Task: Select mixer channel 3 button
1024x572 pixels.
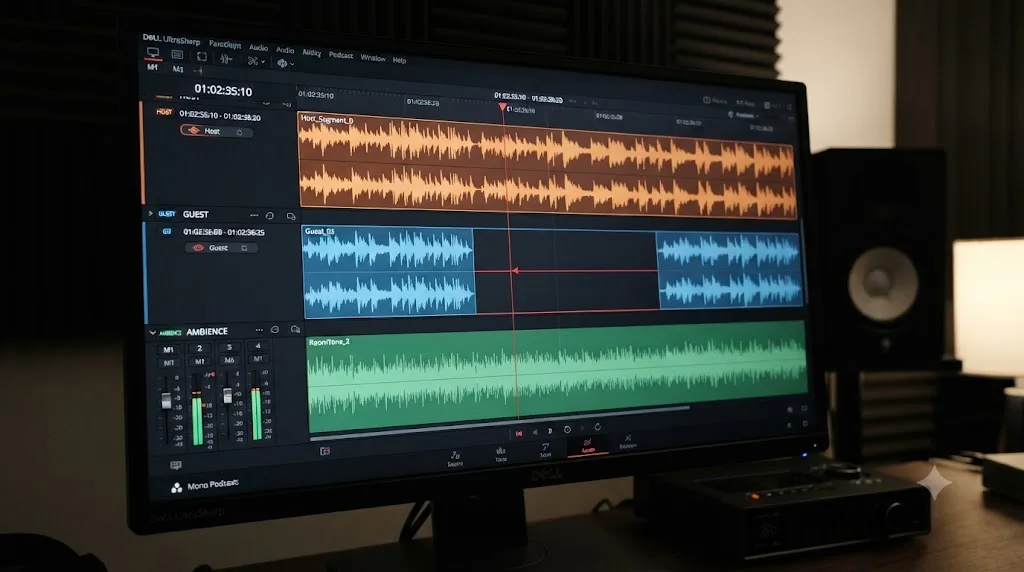Action: (x=229, y=347)
